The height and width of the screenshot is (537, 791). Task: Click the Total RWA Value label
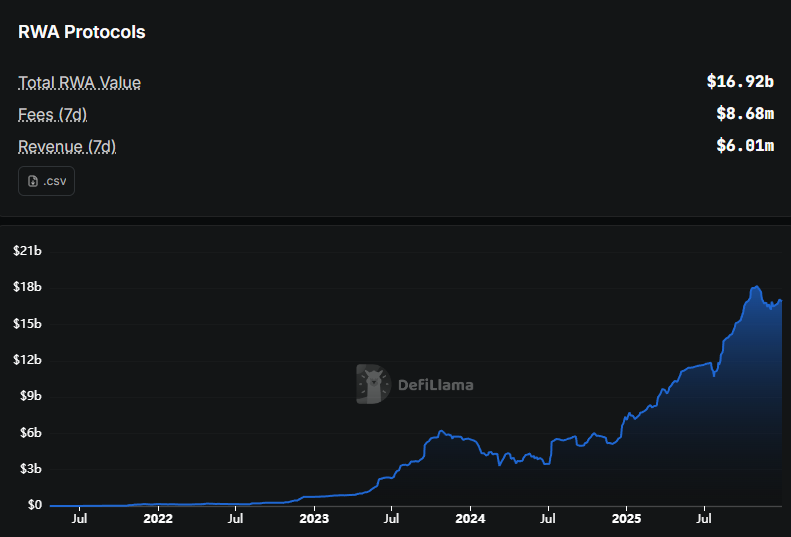tap(79, 82)
